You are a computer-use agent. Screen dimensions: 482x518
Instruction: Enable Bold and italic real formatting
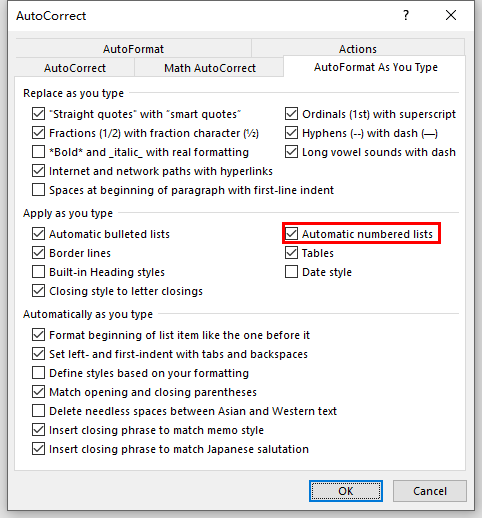(38, 152)
